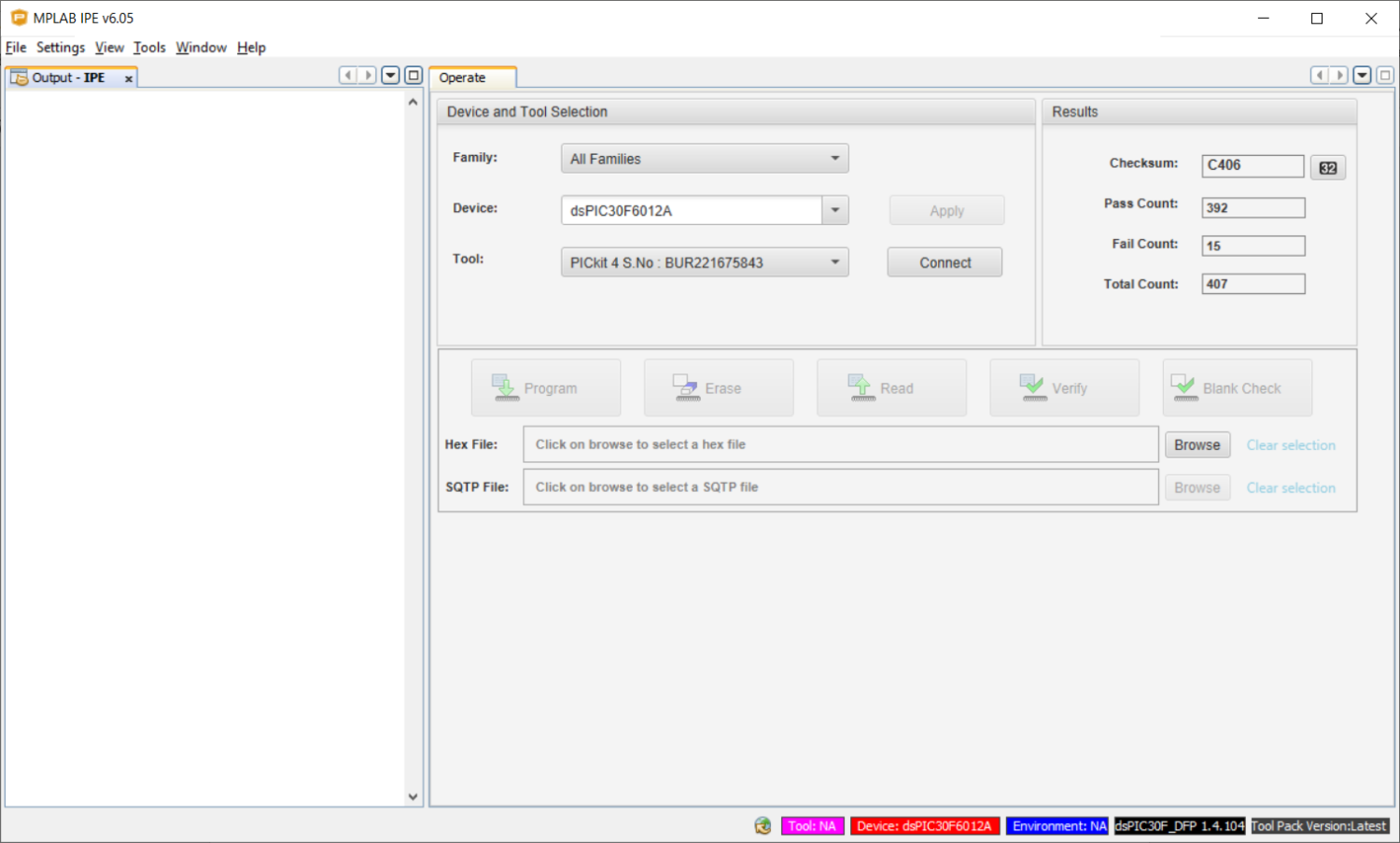
Task: Maximize the Output panel with square icon
Action: pyautogui.click(x=413, y=76)
